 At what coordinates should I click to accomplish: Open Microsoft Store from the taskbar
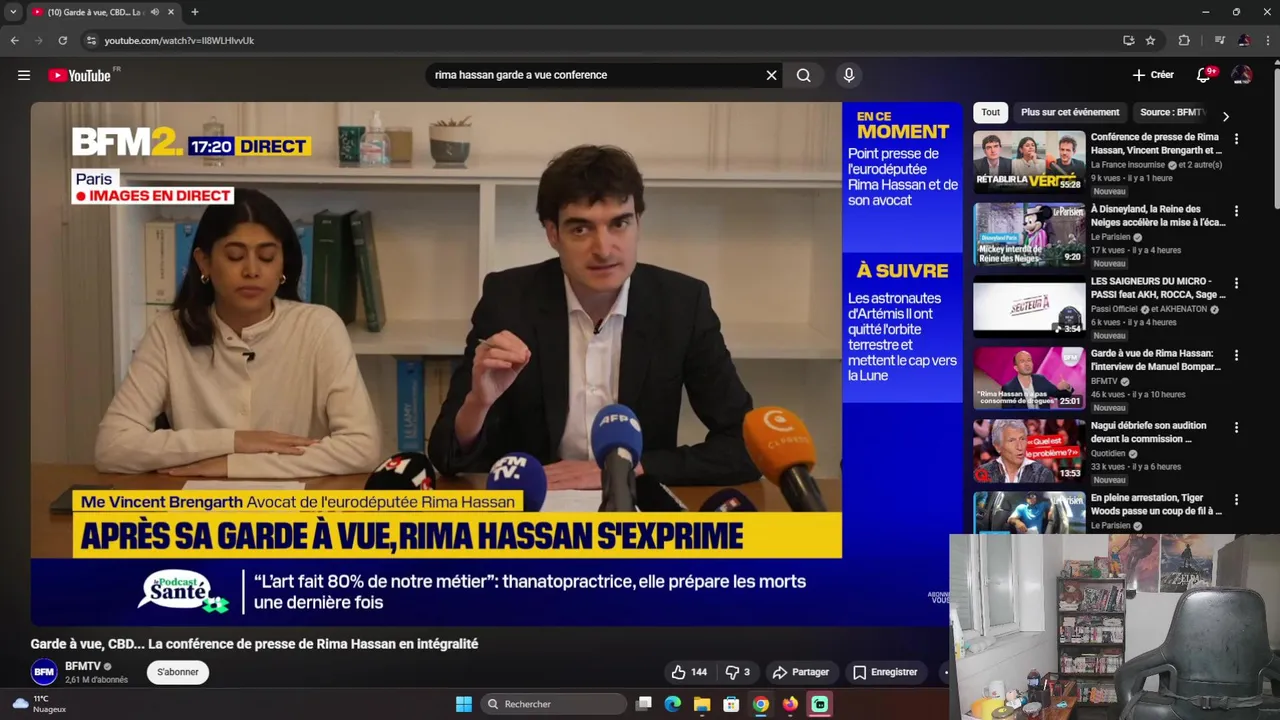coord(731,704)
